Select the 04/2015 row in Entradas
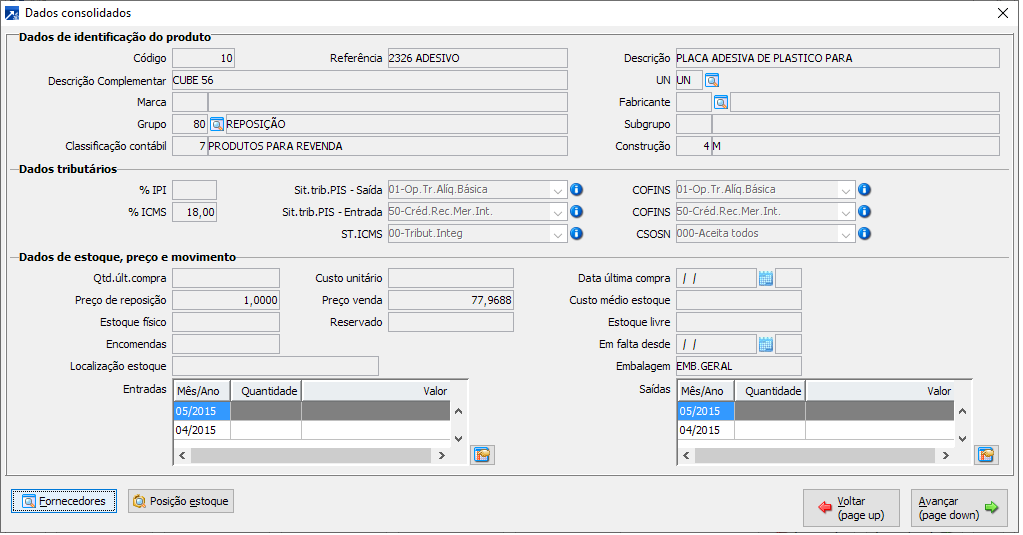The image size is (1023, 535). point(201,430)
